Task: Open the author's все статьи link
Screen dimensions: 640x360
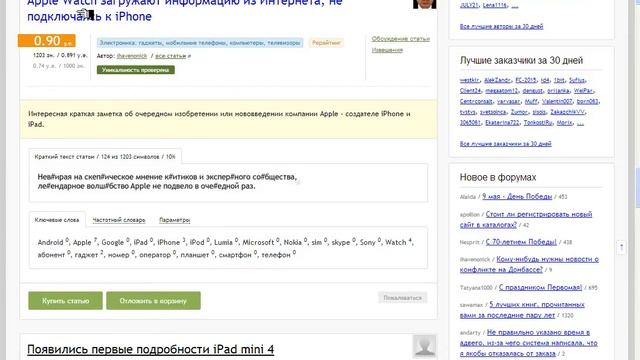Action: tap(171, 56)
